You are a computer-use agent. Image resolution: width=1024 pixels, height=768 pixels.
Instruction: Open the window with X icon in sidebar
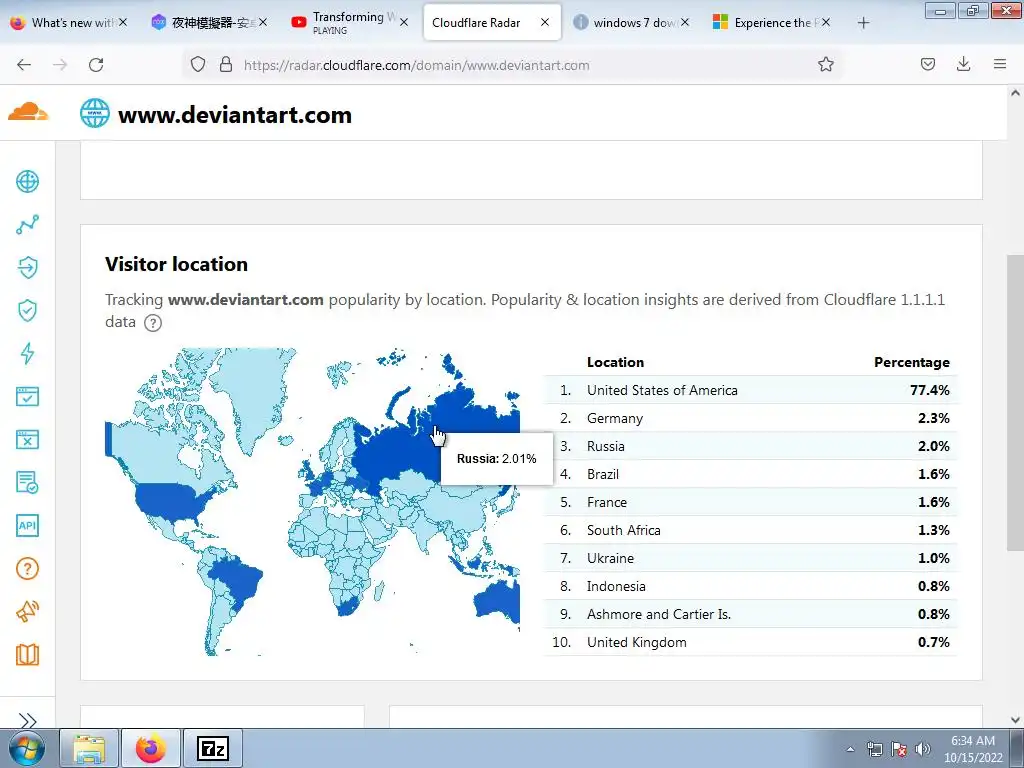27,440
